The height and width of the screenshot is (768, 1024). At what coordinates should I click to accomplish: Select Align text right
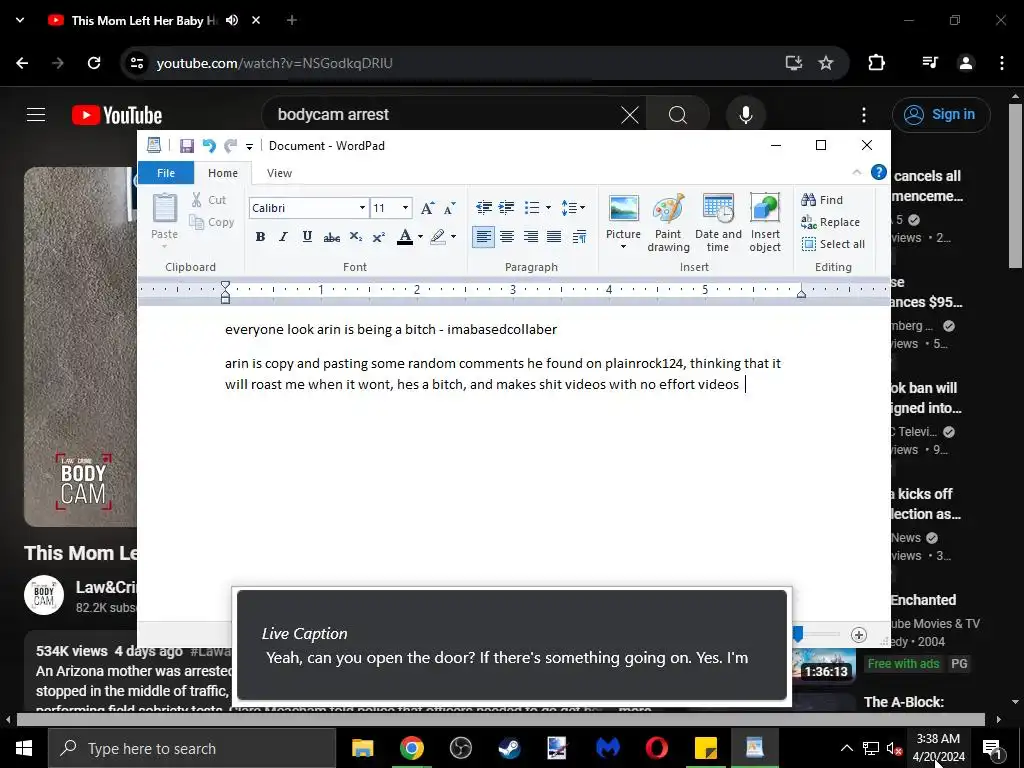[530, 236]
